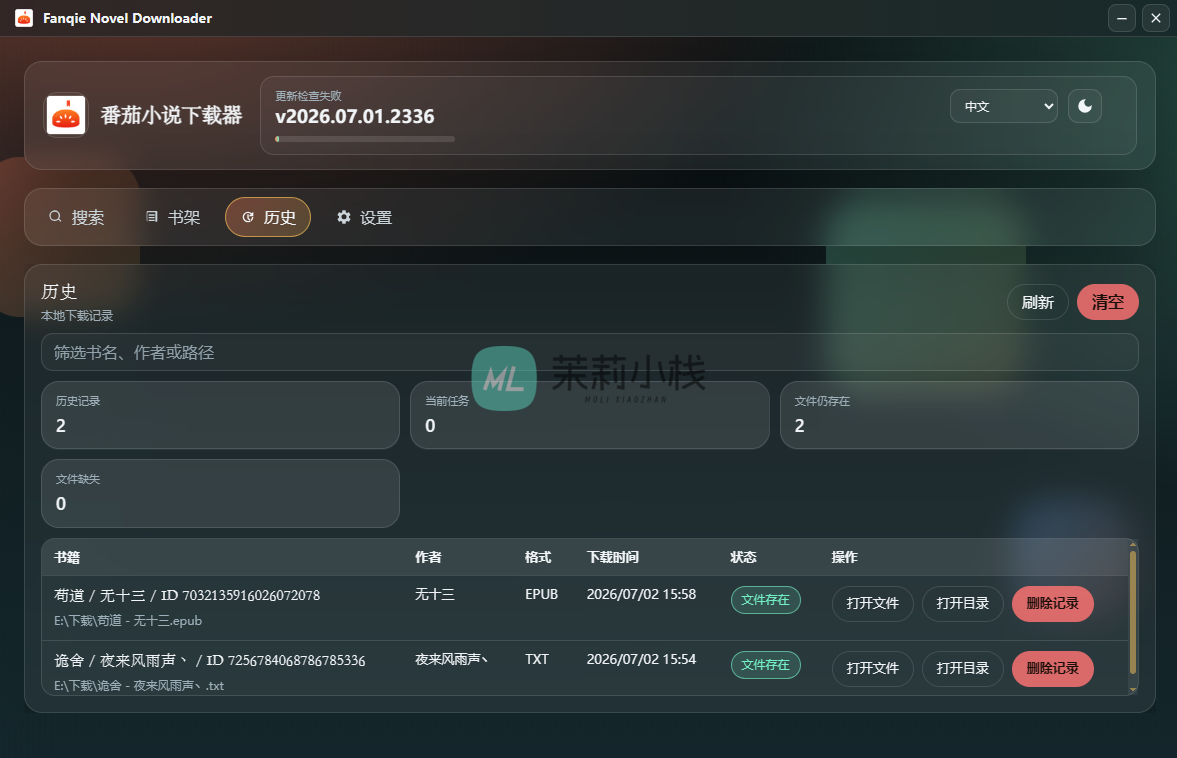Click EPUB format cell
Image resolution: width=1177 pixels, height=758 pixels.
(x=541, y=594)
